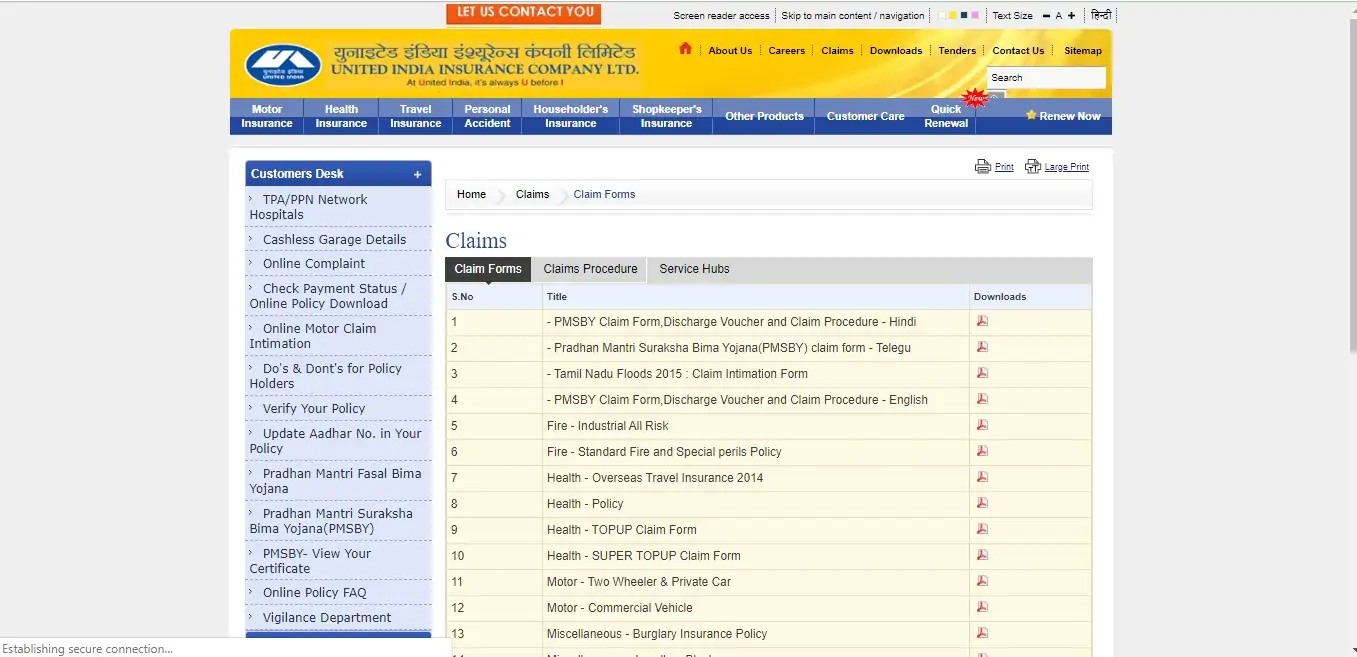Open the Sitemap link
1357x657 pixels.
point(1083,51)
